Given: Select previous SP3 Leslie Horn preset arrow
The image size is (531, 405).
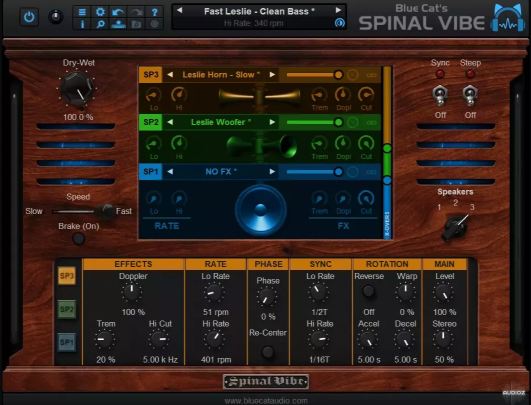Looking at the screenshot, I should point(170,74).
